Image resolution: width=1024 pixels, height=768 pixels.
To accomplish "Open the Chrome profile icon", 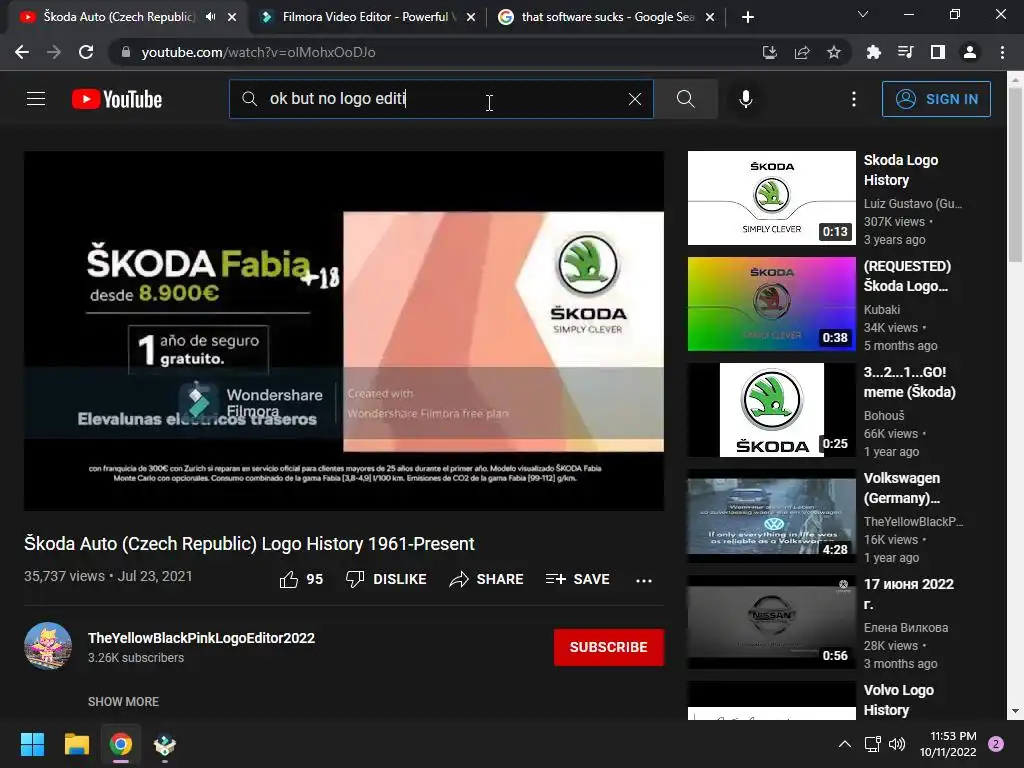I will 970,52.
